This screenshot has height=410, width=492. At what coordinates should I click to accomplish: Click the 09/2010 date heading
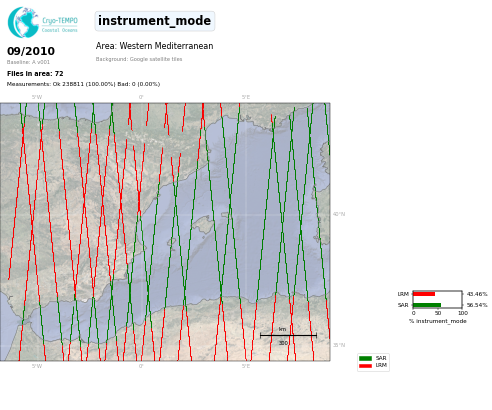(31, 51)
